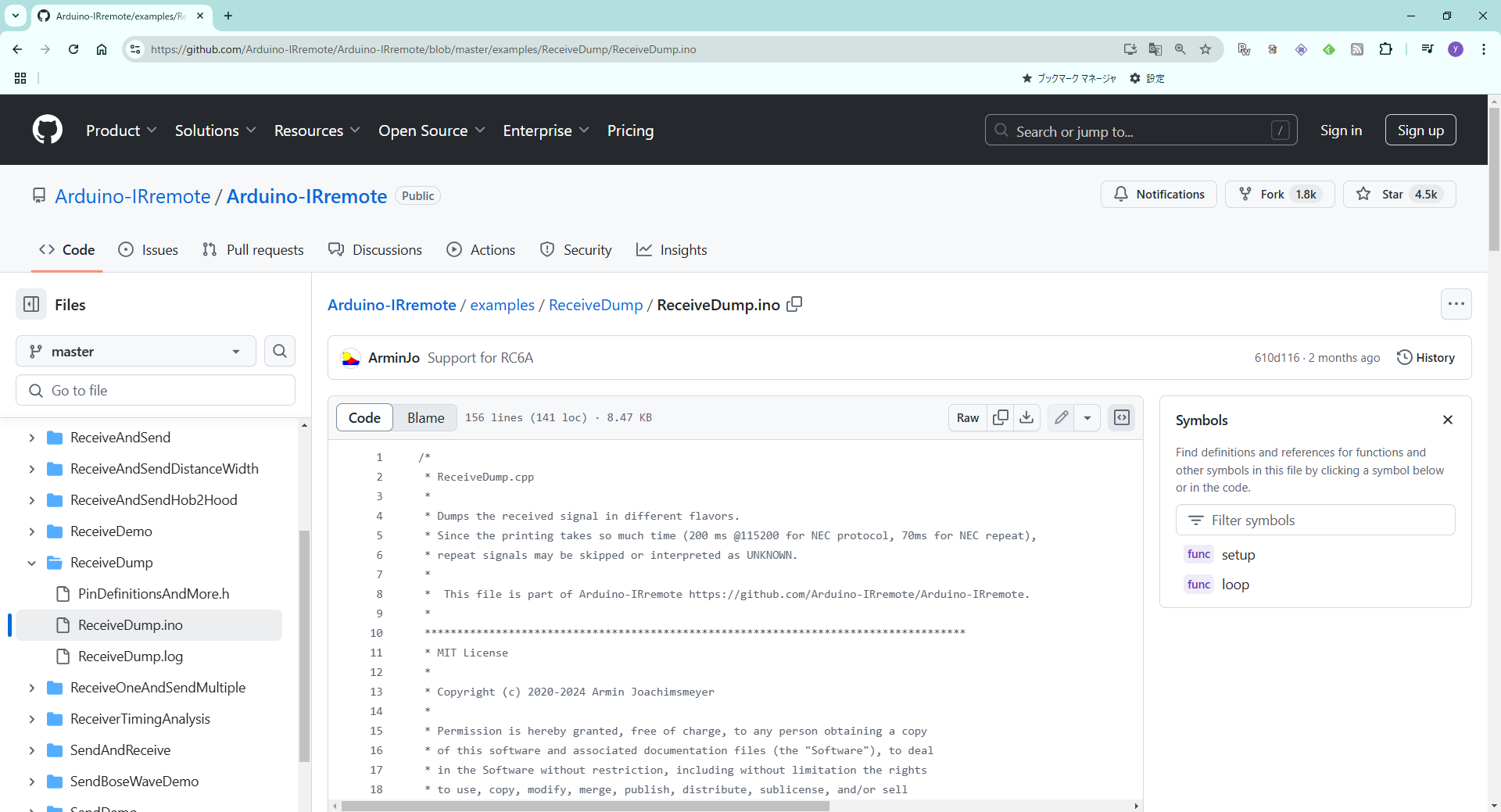Click the horizontal code scrollbar
Image resolution: width=1501 pixels, height=812 pixels.
(x=585, y=806)
